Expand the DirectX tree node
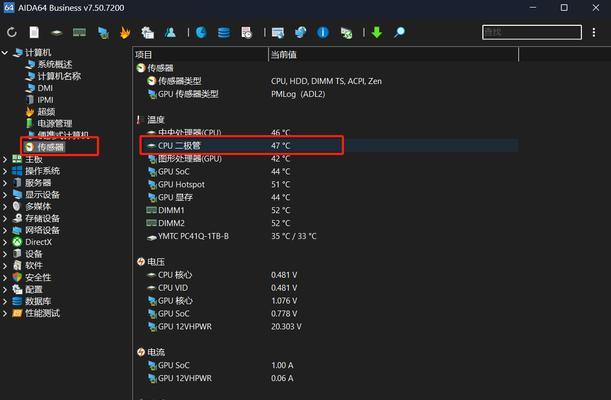This screenshot has height=400, width=611. point(5,242)
